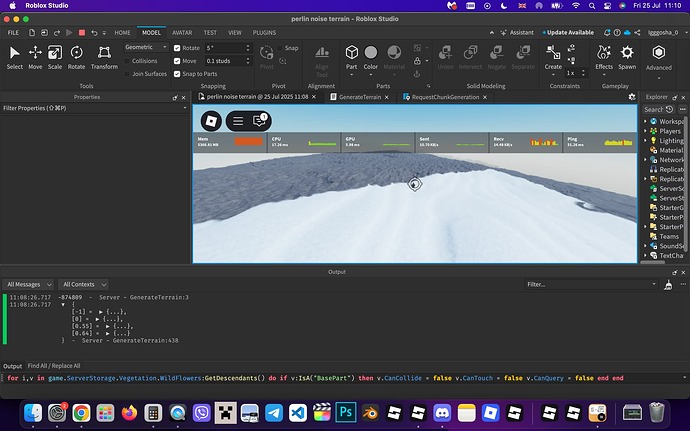Image resolution: width=690 pixels, height=431 pixels.
Task: Open viewport settings gear
Action: [632, 97]
